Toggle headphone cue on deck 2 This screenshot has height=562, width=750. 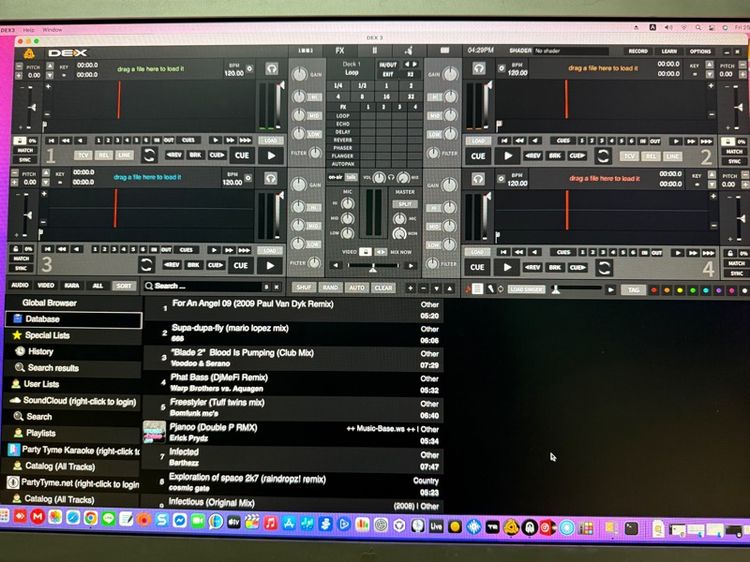(x=479, y=69)
